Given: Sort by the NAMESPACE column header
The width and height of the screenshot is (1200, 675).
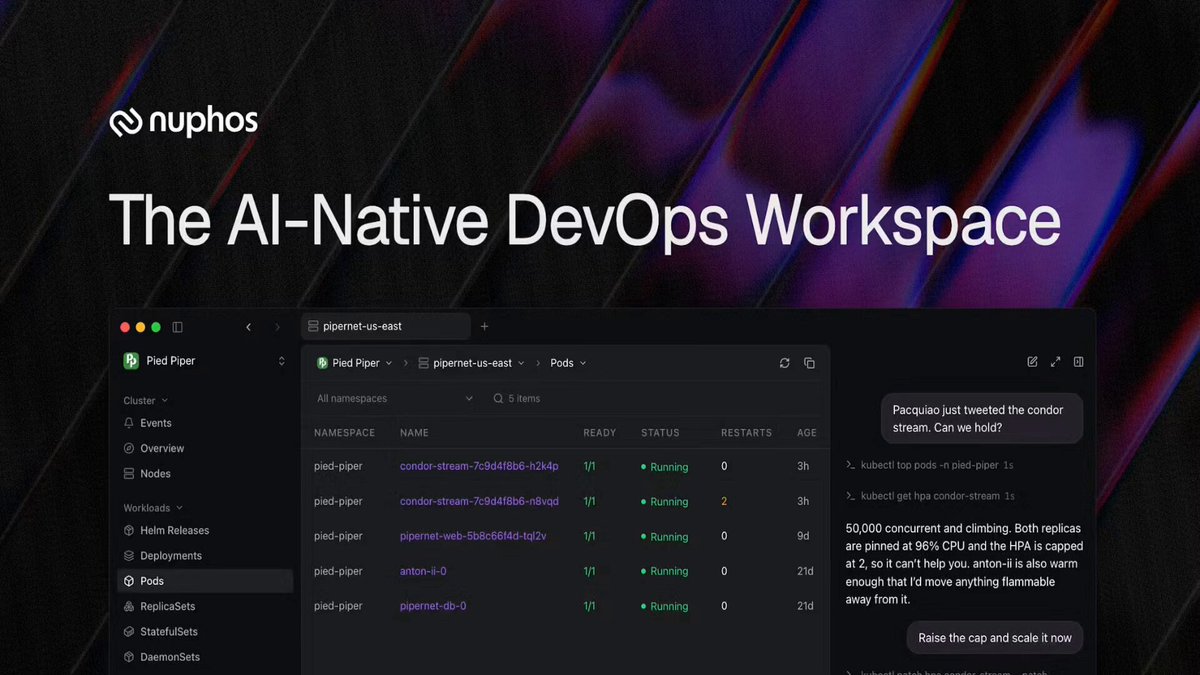Looking at the screenshot, I should (344, 433).
